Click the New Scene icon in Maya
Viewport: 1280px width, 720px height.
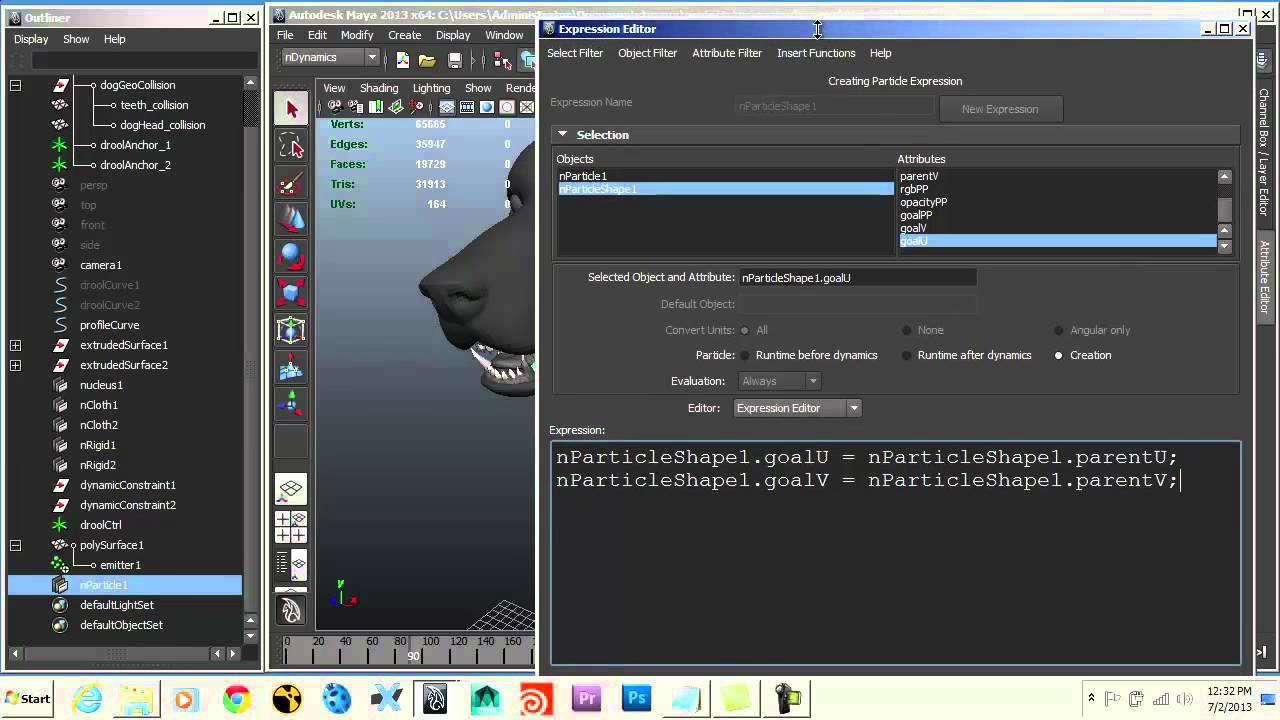(402, 59)
